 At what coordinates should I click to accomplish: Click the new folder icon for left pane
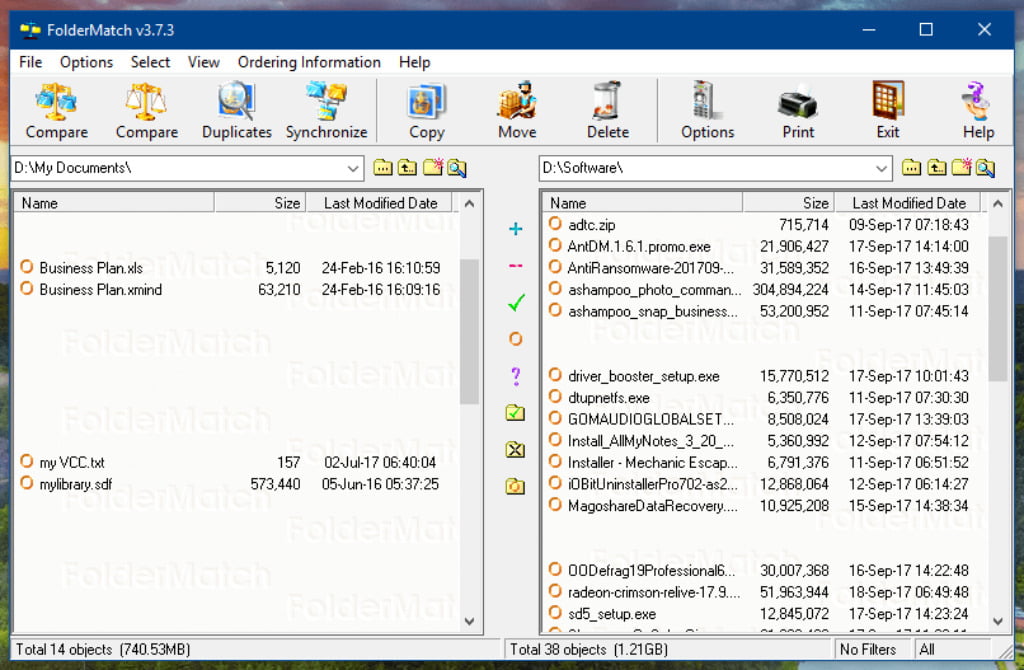tap(432, 168)
